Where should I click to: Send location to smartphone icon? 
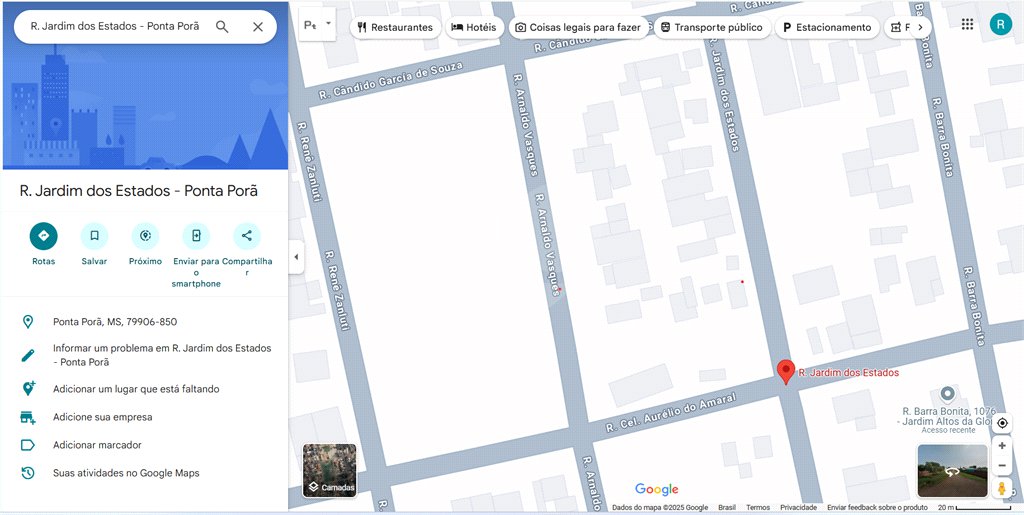[x=196, y=236]
